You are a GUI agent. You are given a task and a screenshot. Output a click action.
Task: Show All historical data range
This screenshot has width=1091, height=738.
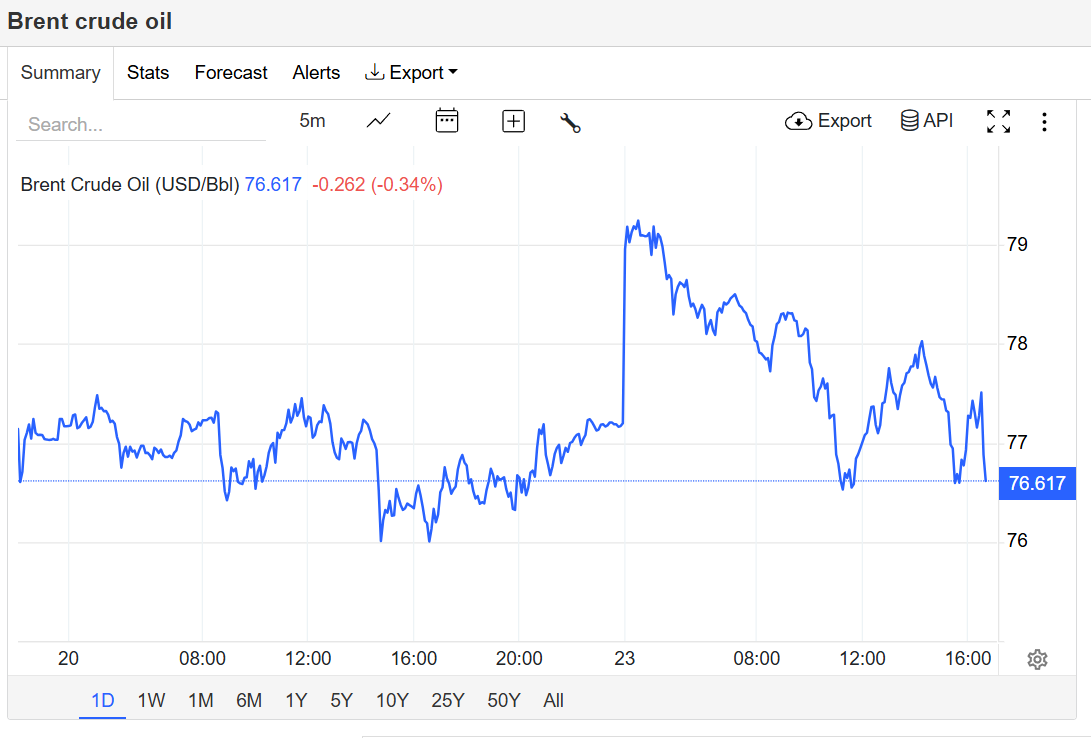coord(554,700)
